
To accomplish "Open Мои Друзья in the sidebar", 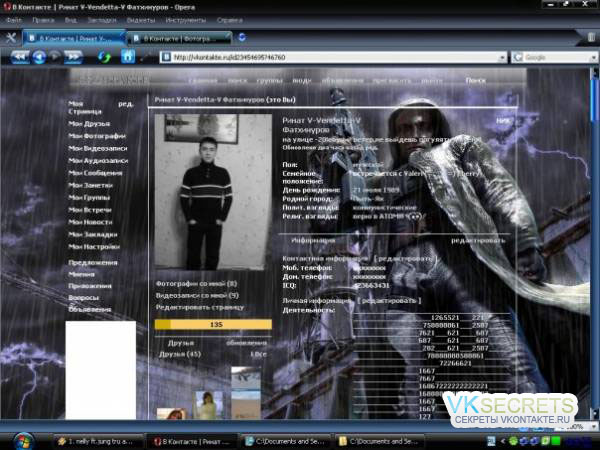I will (89, 124).
